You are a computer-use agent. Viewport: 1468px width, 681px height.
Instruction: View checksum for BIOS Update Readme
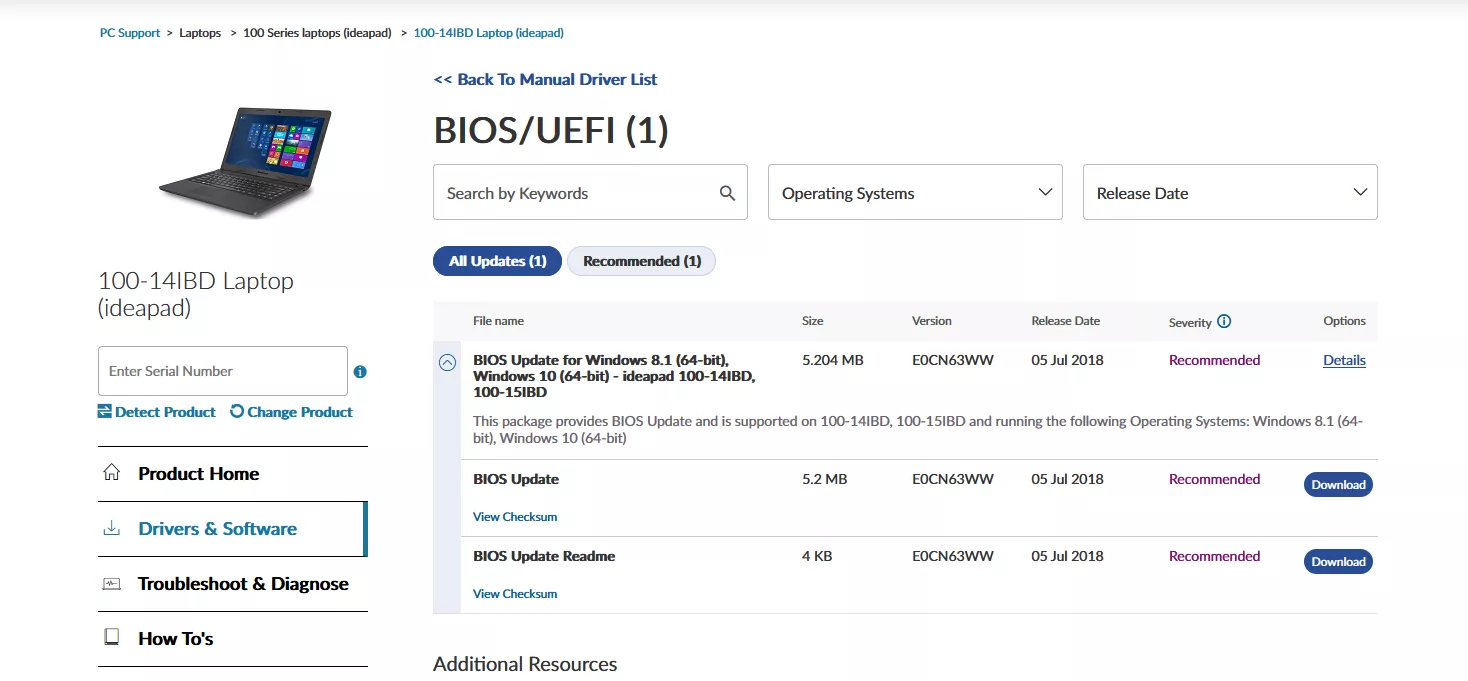pos(515,594)
